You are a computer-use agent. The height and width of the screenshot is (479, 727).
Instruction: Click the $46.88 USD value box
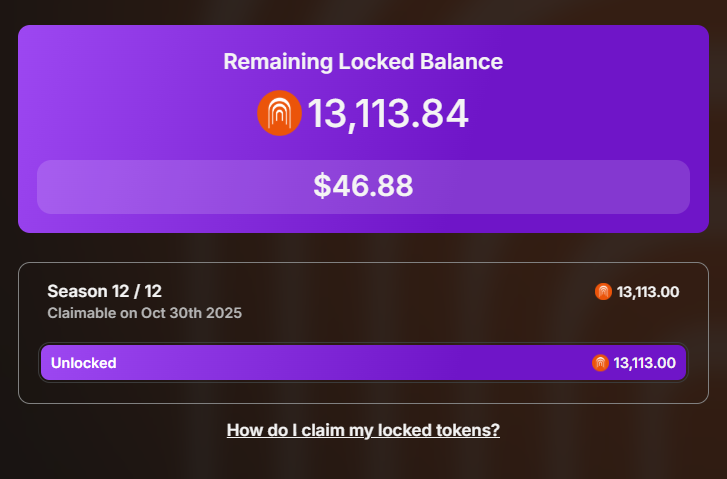pos(363,187)
